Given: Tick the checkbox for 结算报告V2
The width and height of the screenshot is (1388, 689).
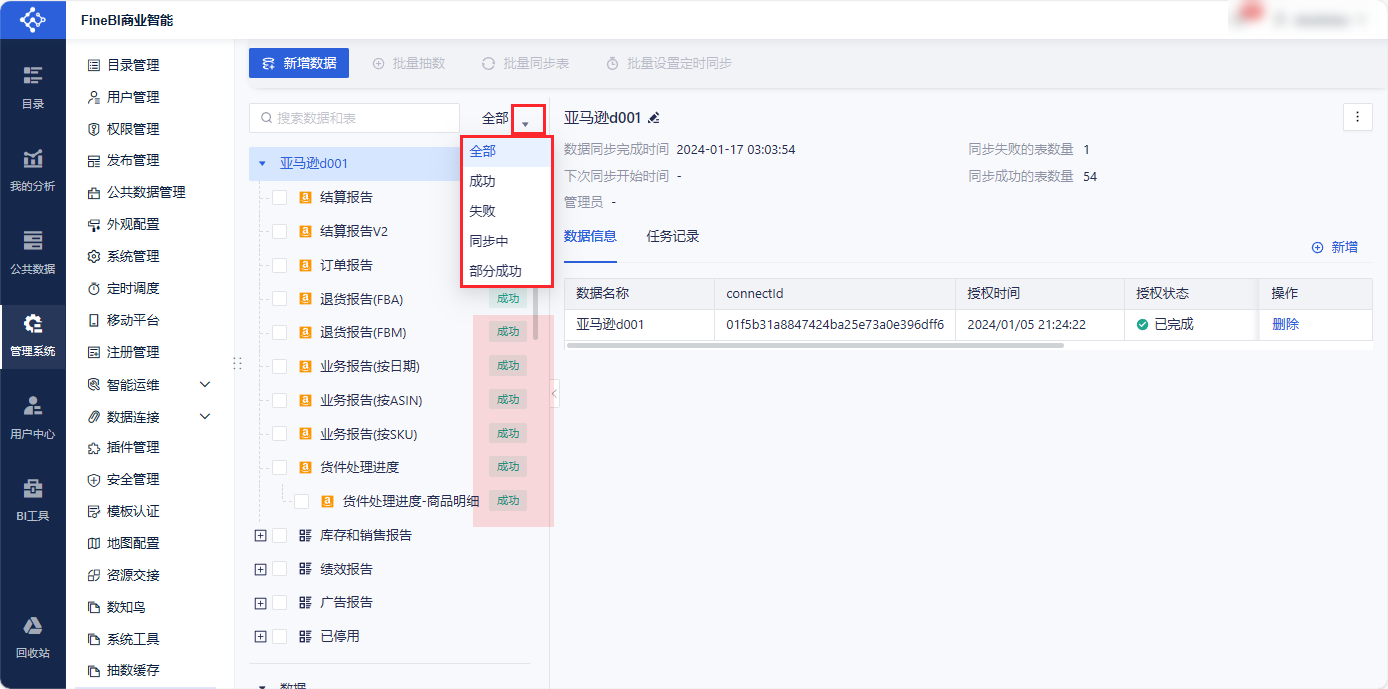Looking at the screenshot, I should click(x=279, y=231).
